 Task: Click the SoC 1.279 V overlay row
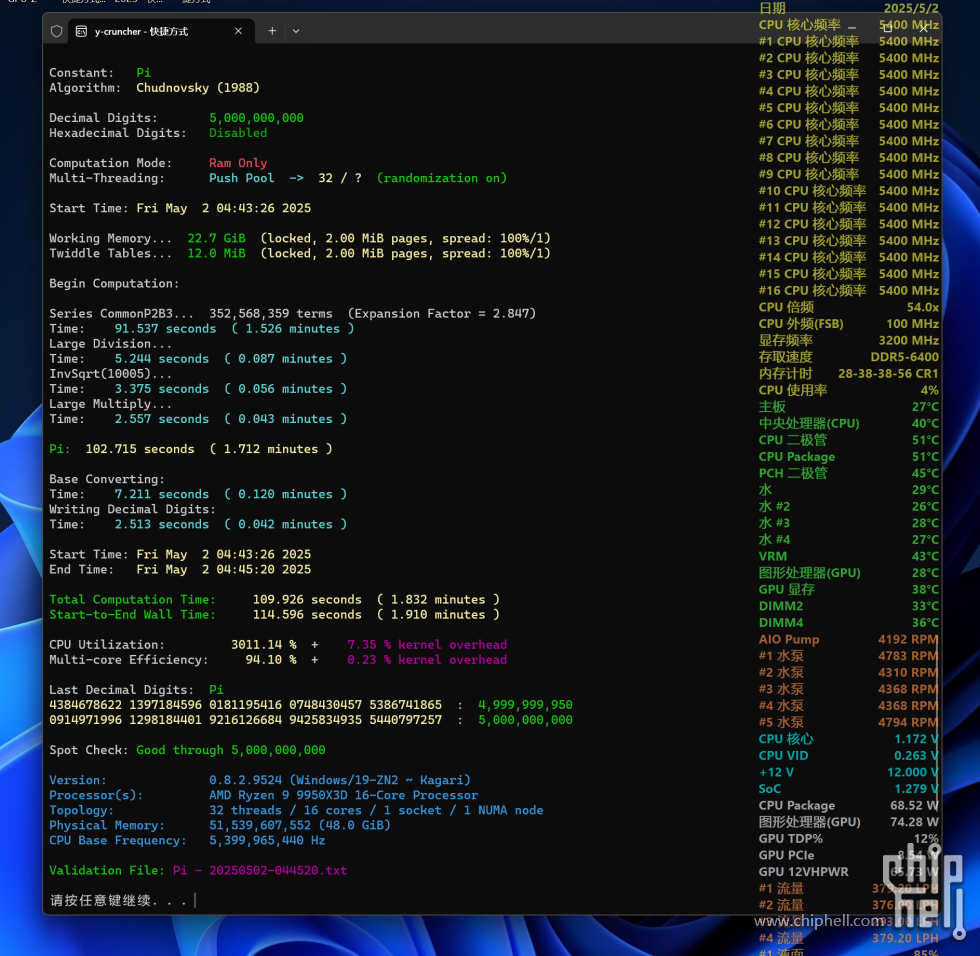tap(848, 789)
